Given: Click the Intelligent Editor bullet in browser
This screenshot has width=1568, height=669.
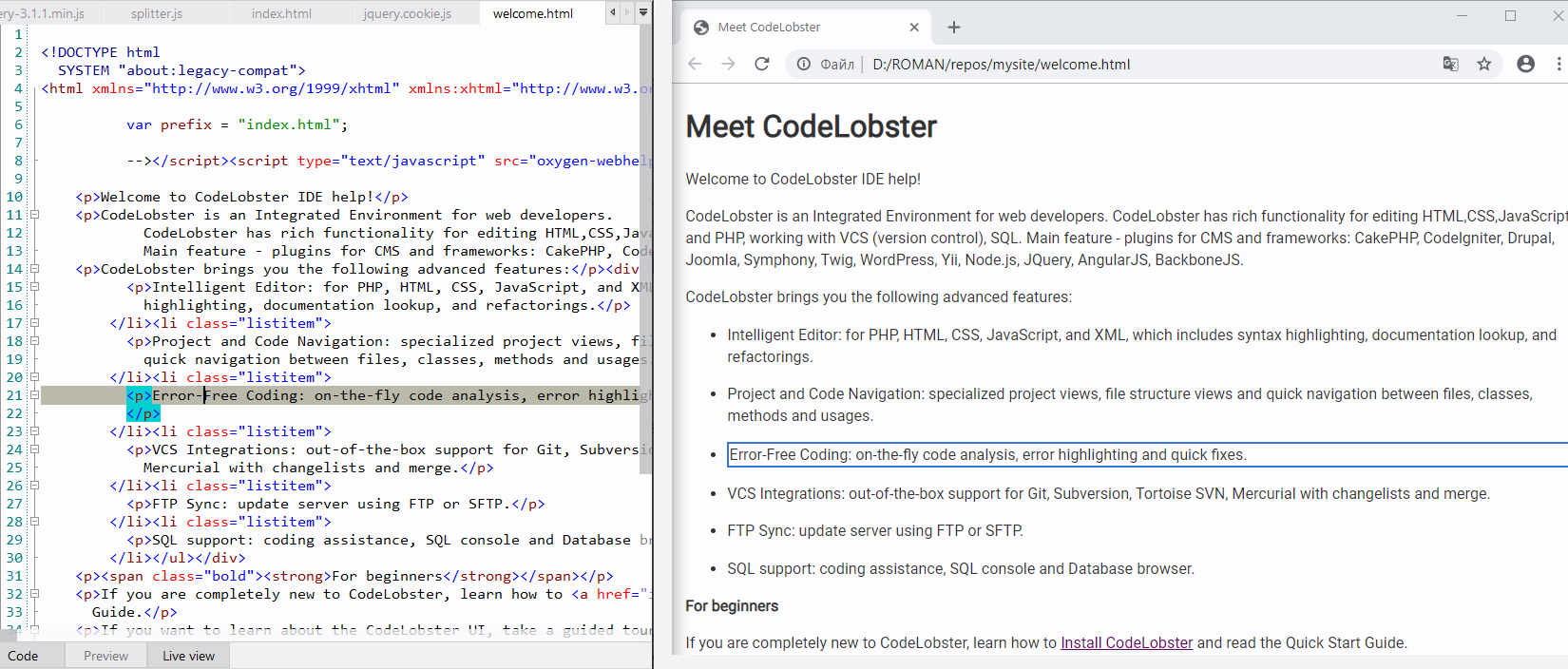Looking at the screenshot, I should point(1141,346).
